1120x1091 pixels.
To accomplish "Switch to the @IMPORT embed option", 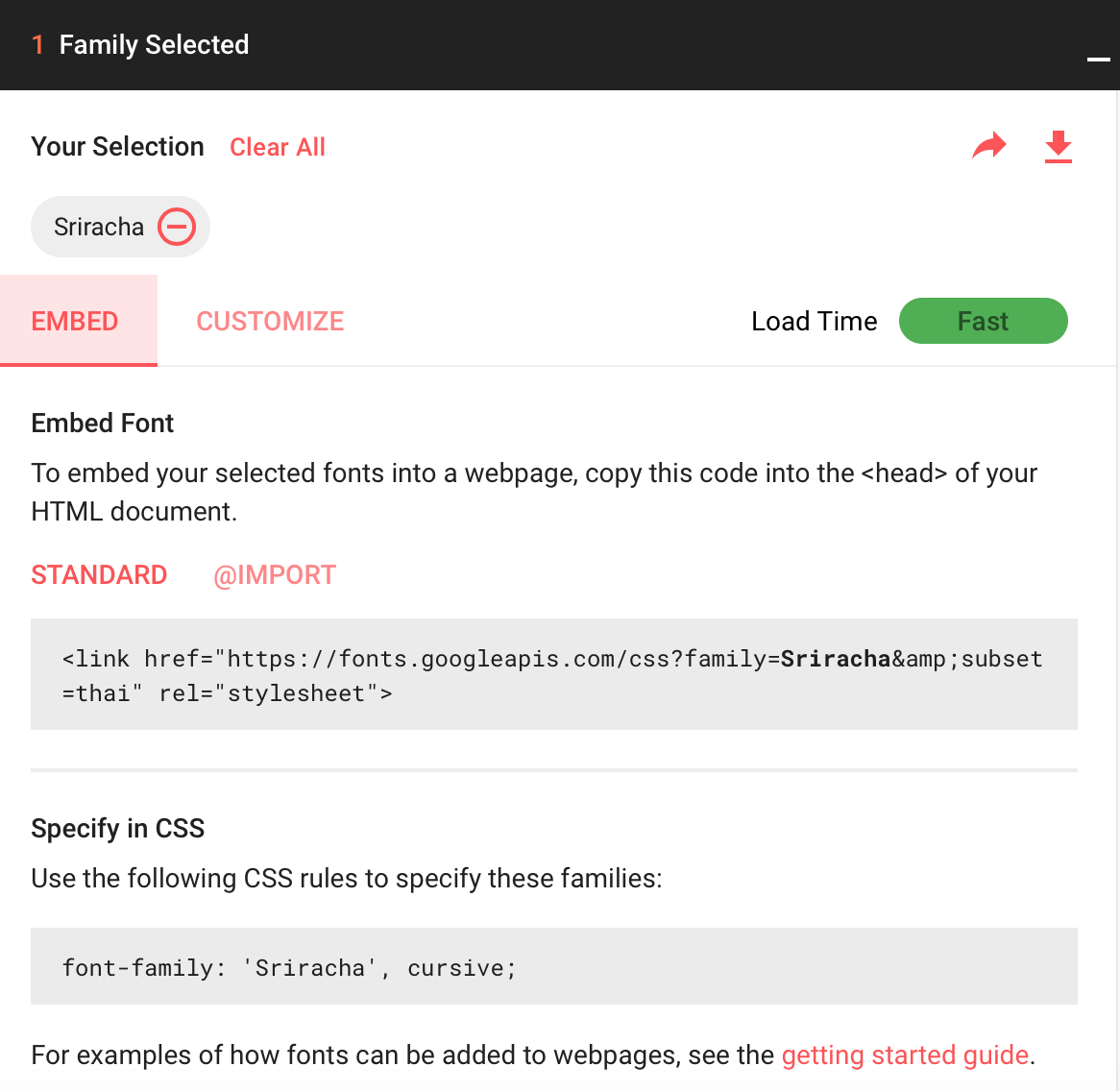I will point(275,575).
